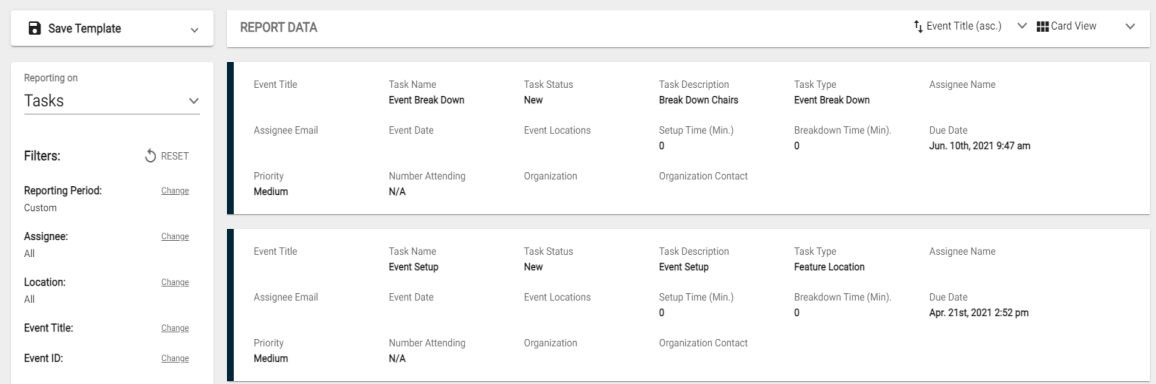This screenshot has width=1156, height=384.
Task: Open the Event Title (asc.) sort dropdown chevron
Action: (x=1022, y=27)
